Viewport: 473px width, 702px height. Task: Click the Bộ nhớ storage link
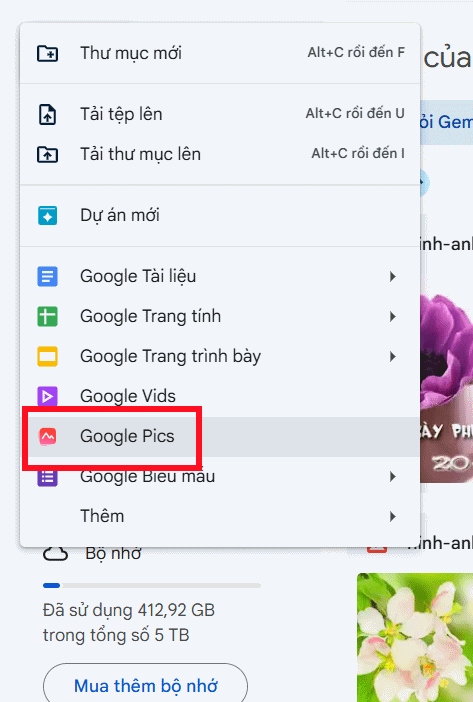click(x=113, y=554)
